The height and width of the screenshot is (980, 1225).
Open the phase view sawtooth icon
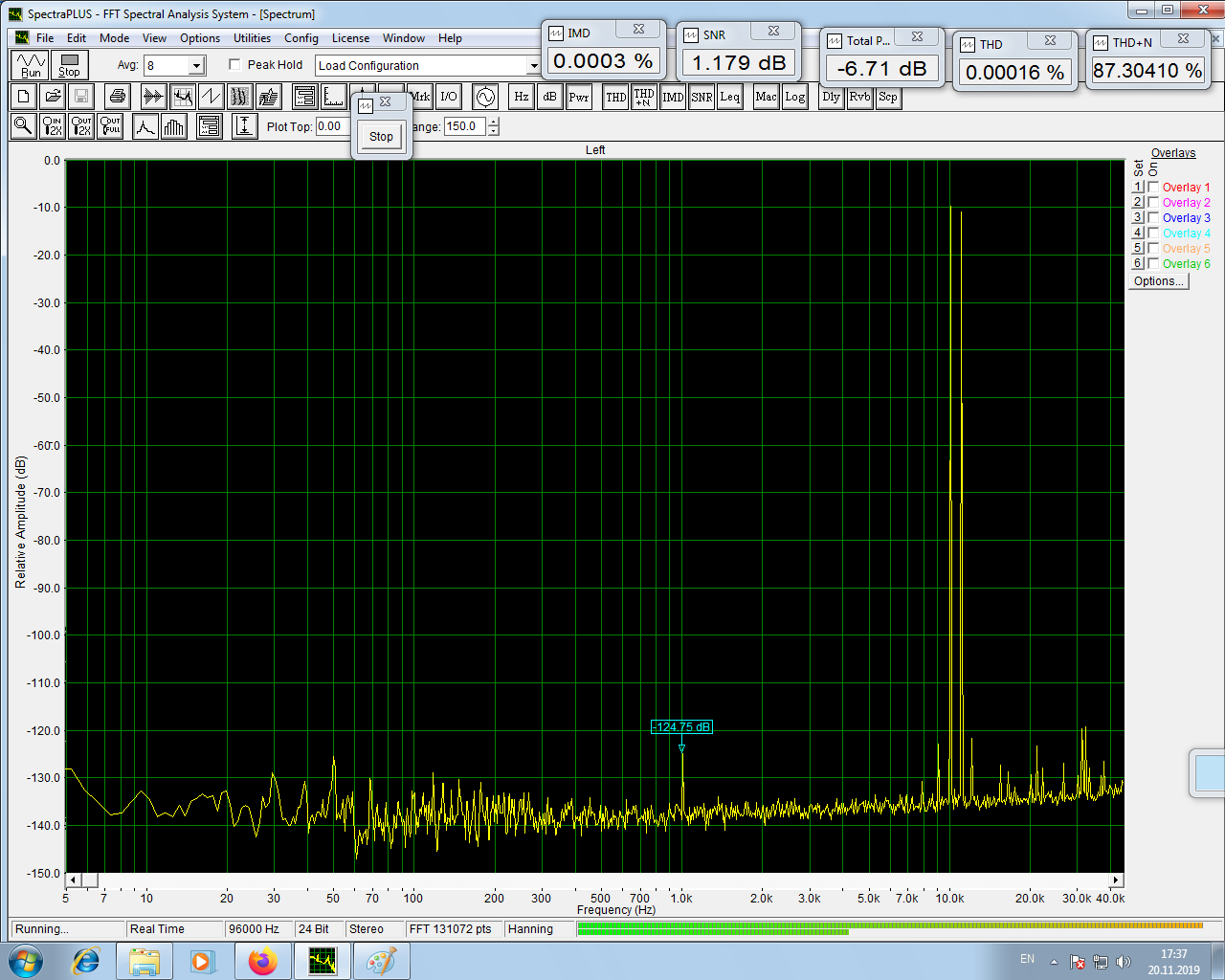click(x=211, y=97)
